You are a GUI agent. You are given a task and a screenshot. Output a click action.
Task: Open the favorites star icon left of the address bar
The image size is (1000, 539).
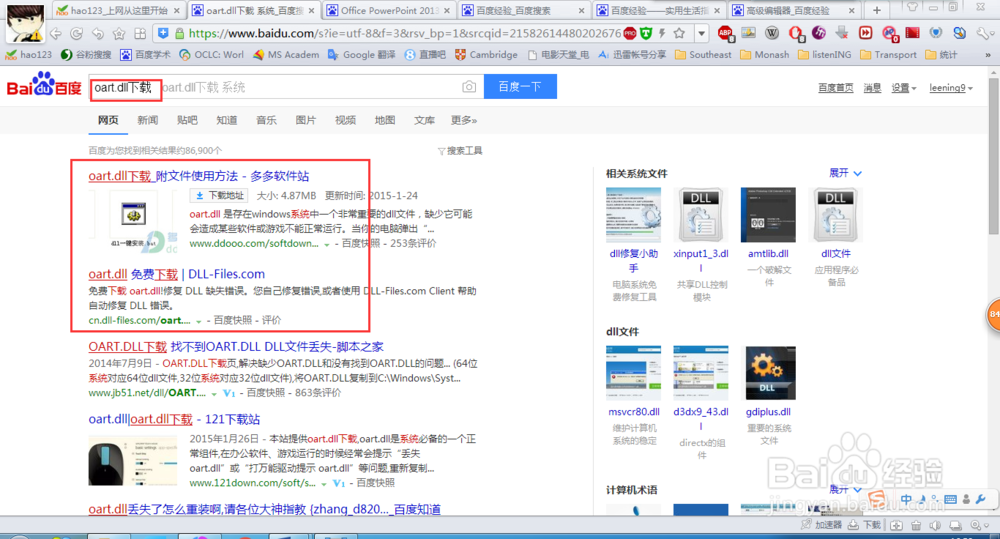click(119, 34)
